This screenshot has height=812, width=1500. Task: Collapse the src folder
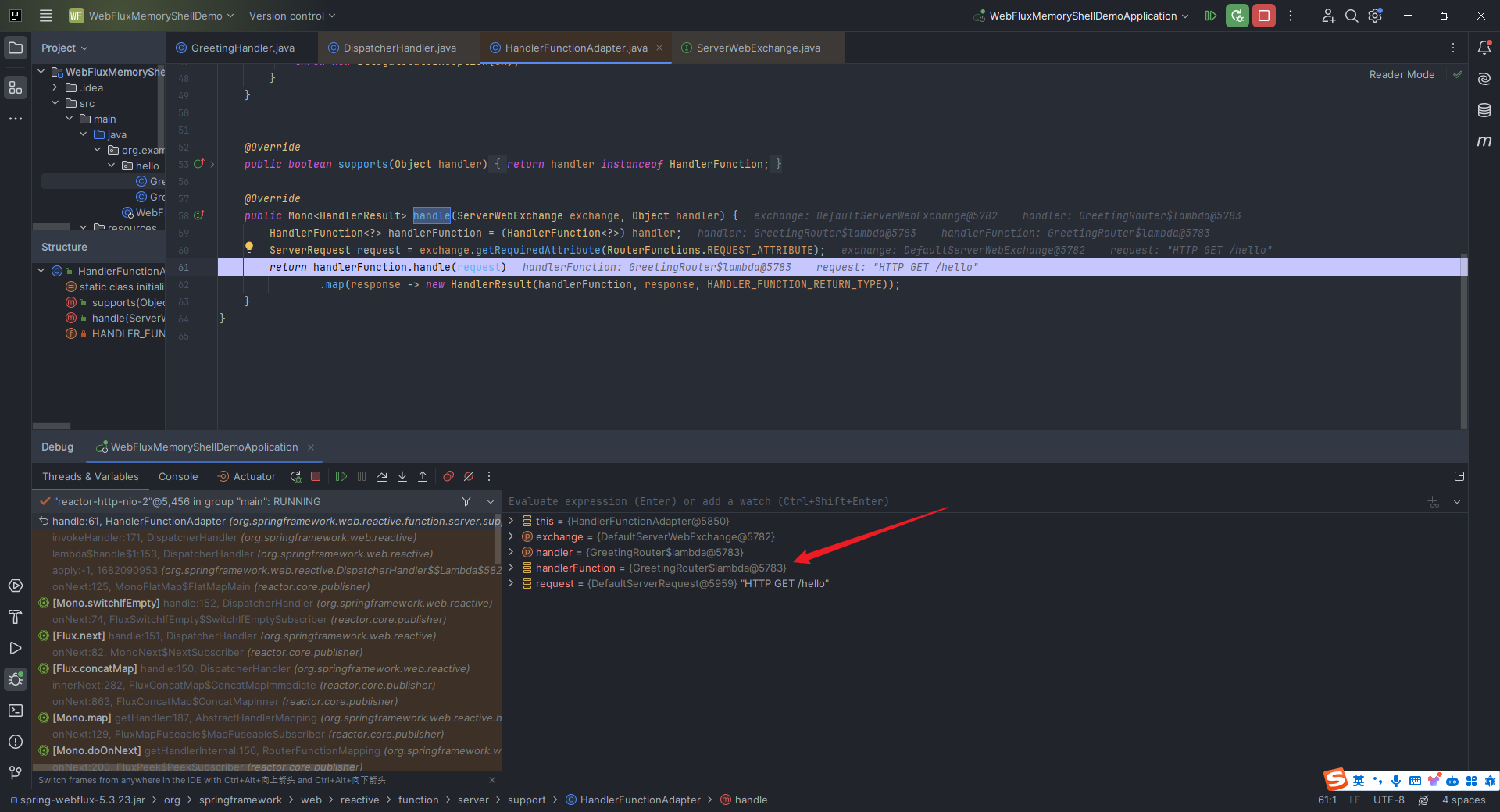(x=55, y=103)
